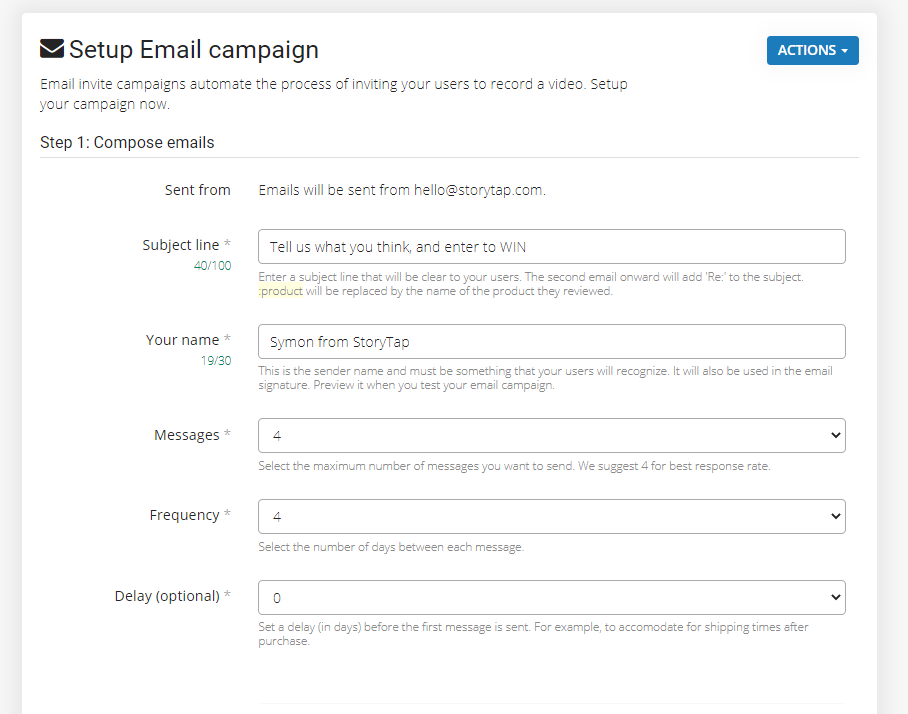The image size is (908, 714).
Task: Click the Delay (optional) label
Action: (167, 596)
